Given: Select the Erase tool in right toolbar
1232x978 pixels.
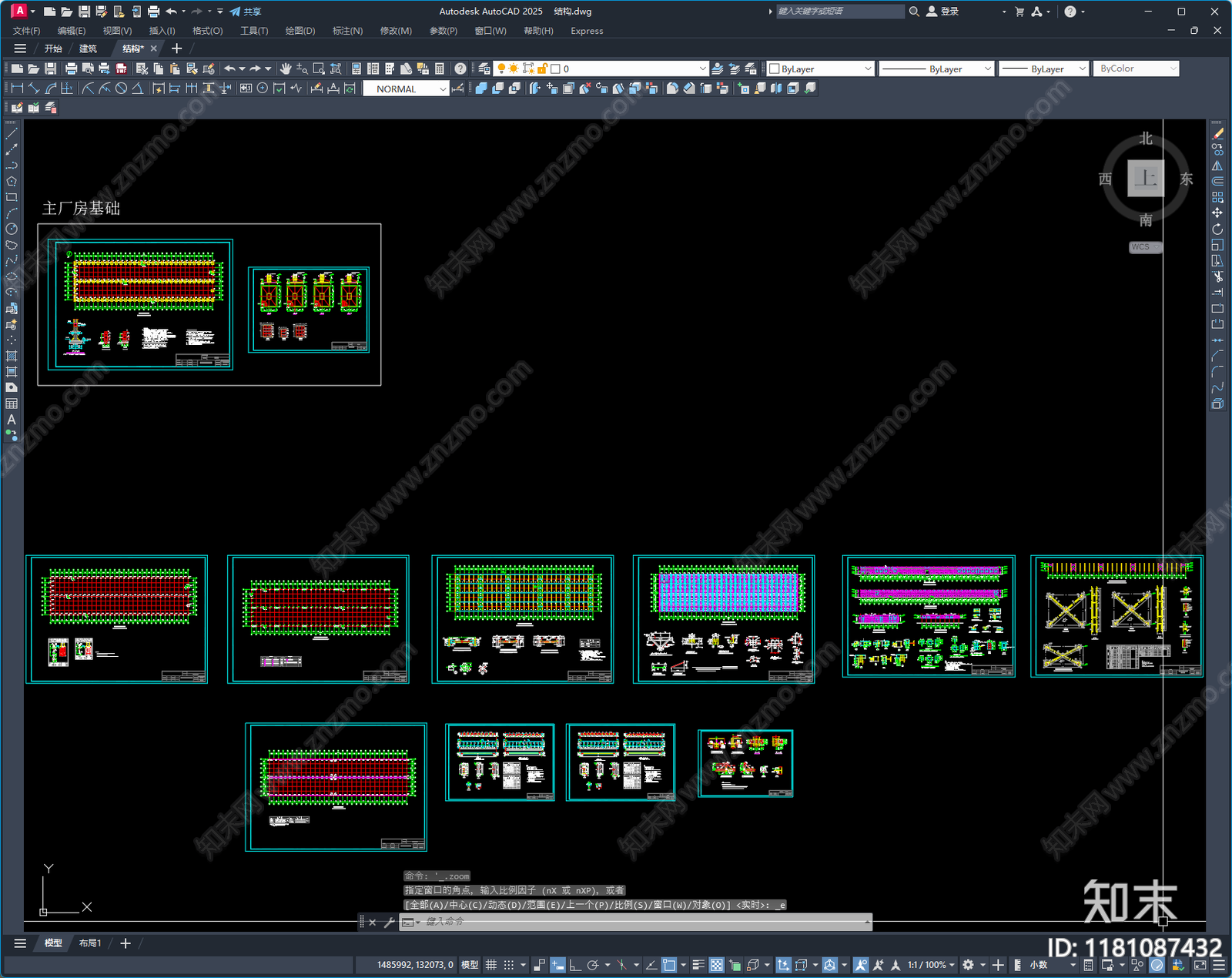Looking at the screenshot, I should (x=1217, y=134).
